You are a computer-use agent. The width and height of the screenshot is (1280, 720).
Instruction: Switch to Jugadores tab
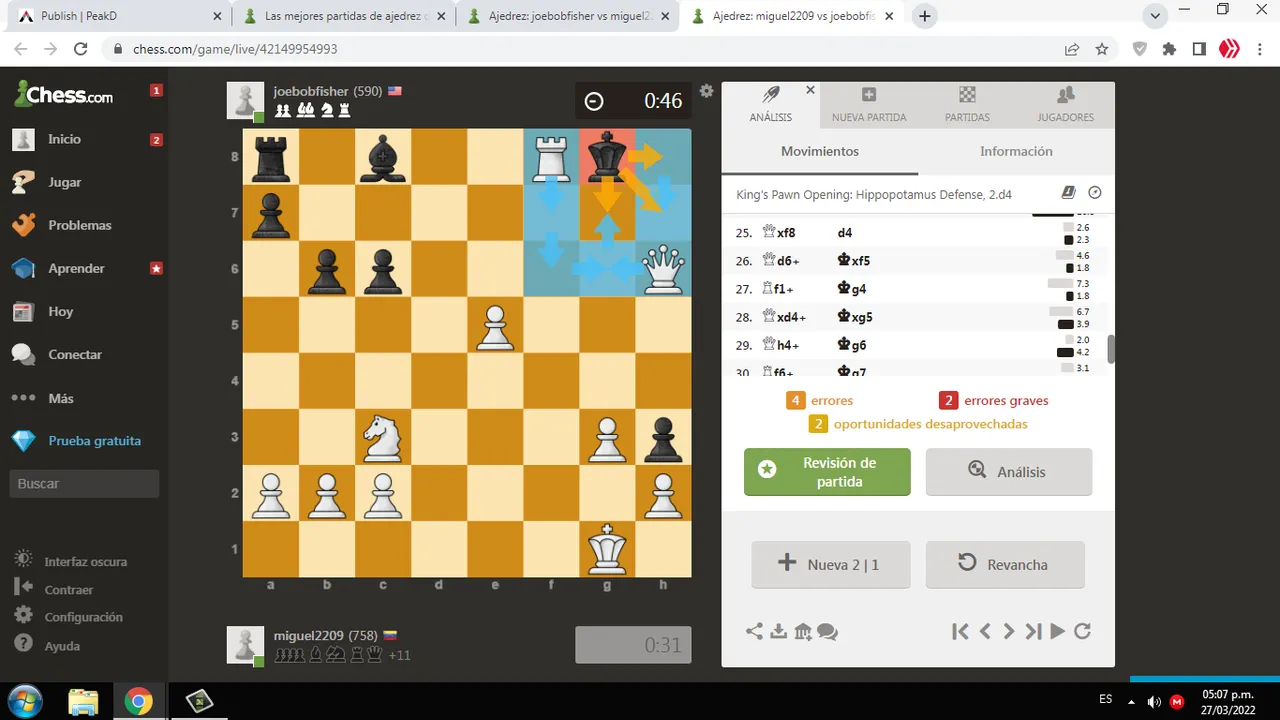point(1066,105)
